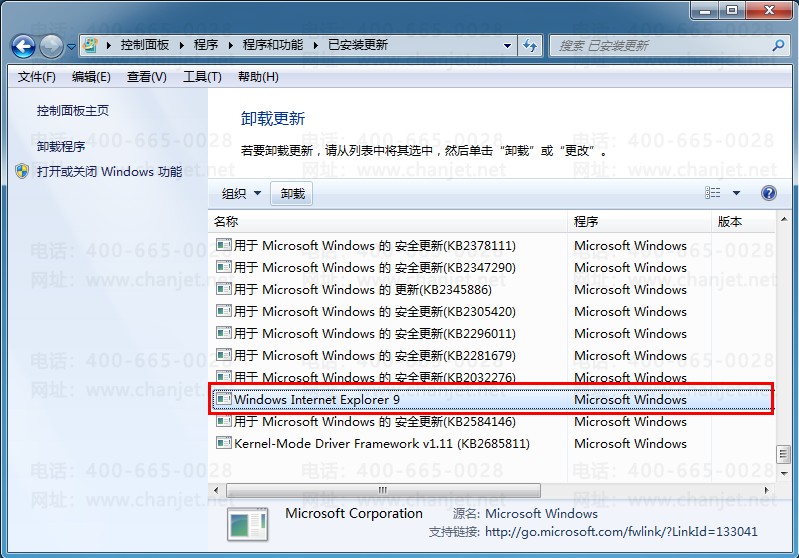
Task: Click the Forward navigation arrow
Action: point(51,46)
